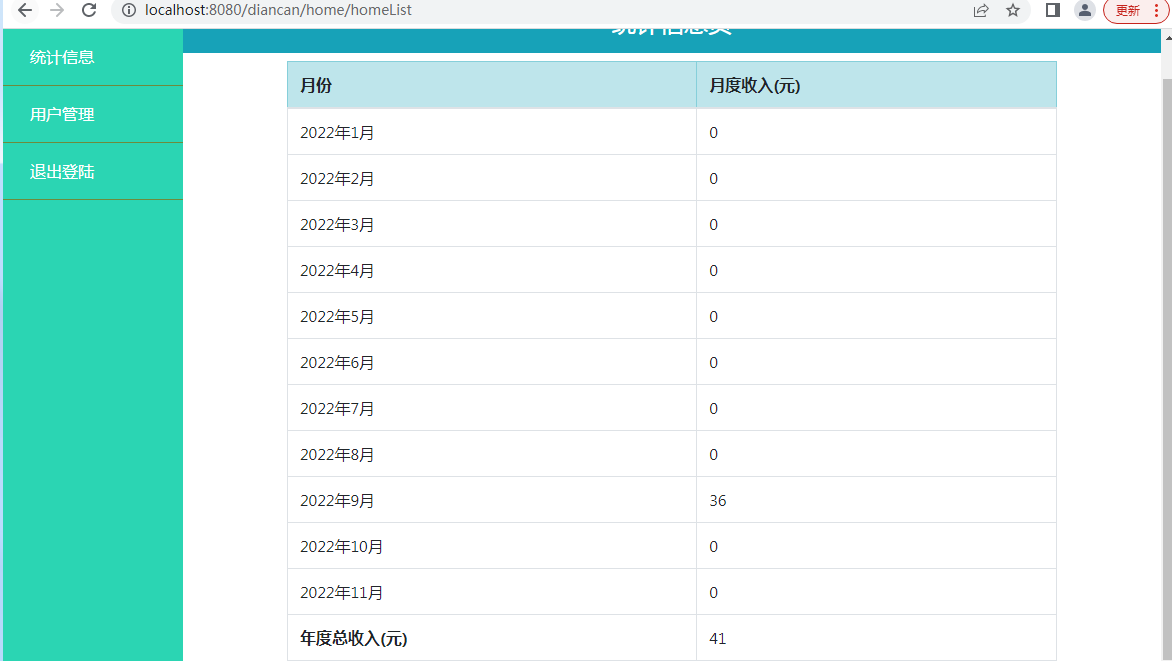Click the 月份 column header

[x=316, y=85]
